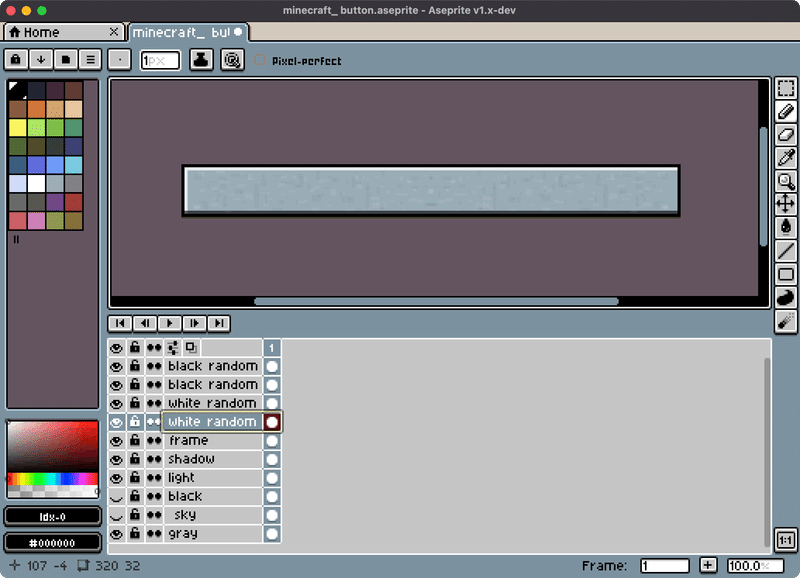Select the Rectangle shape tool
This screenshot has width=800, height=578.
coord(785,274)
